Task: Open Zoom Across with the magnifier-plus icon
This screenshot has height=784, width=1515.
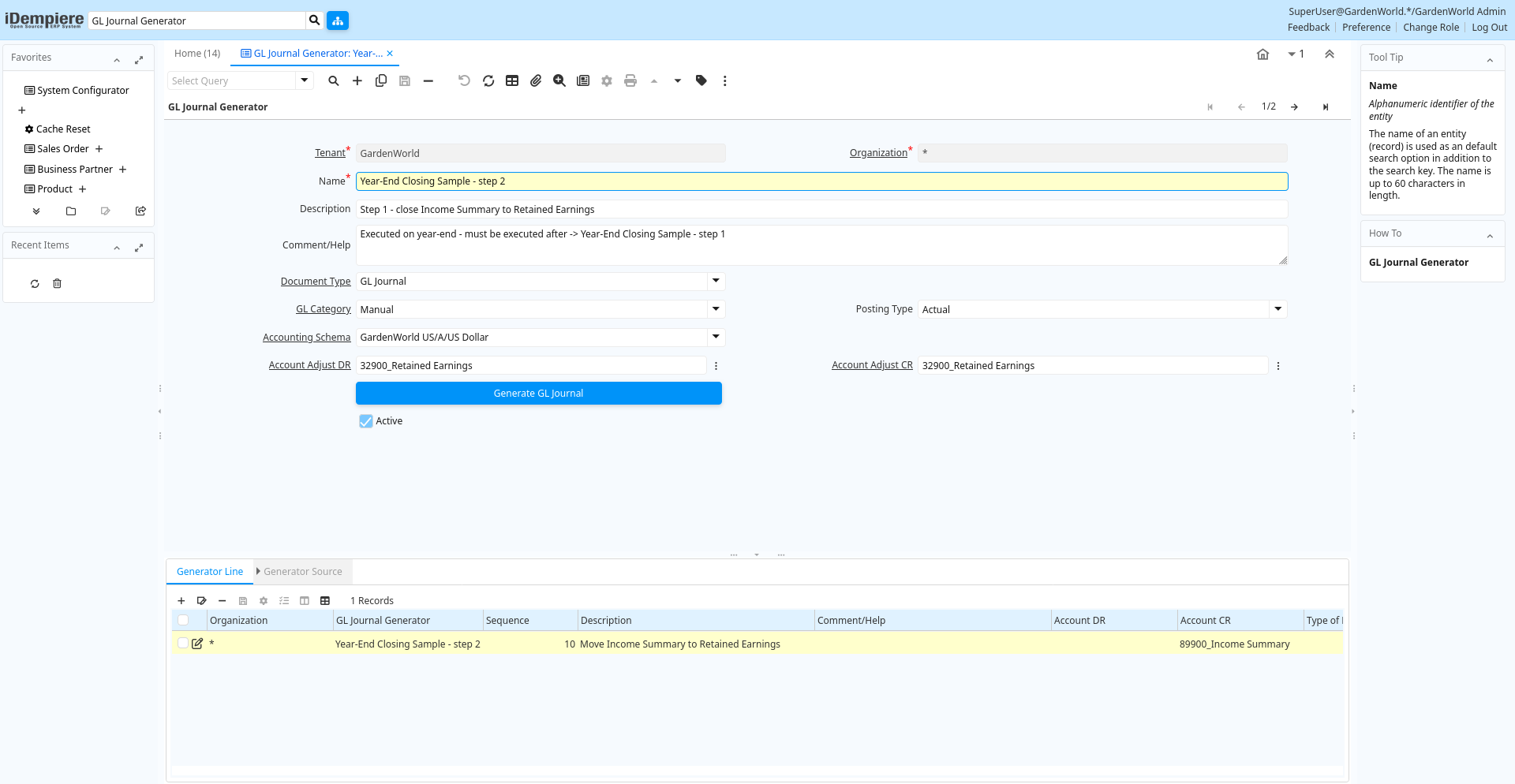Action: pos(559,80)
